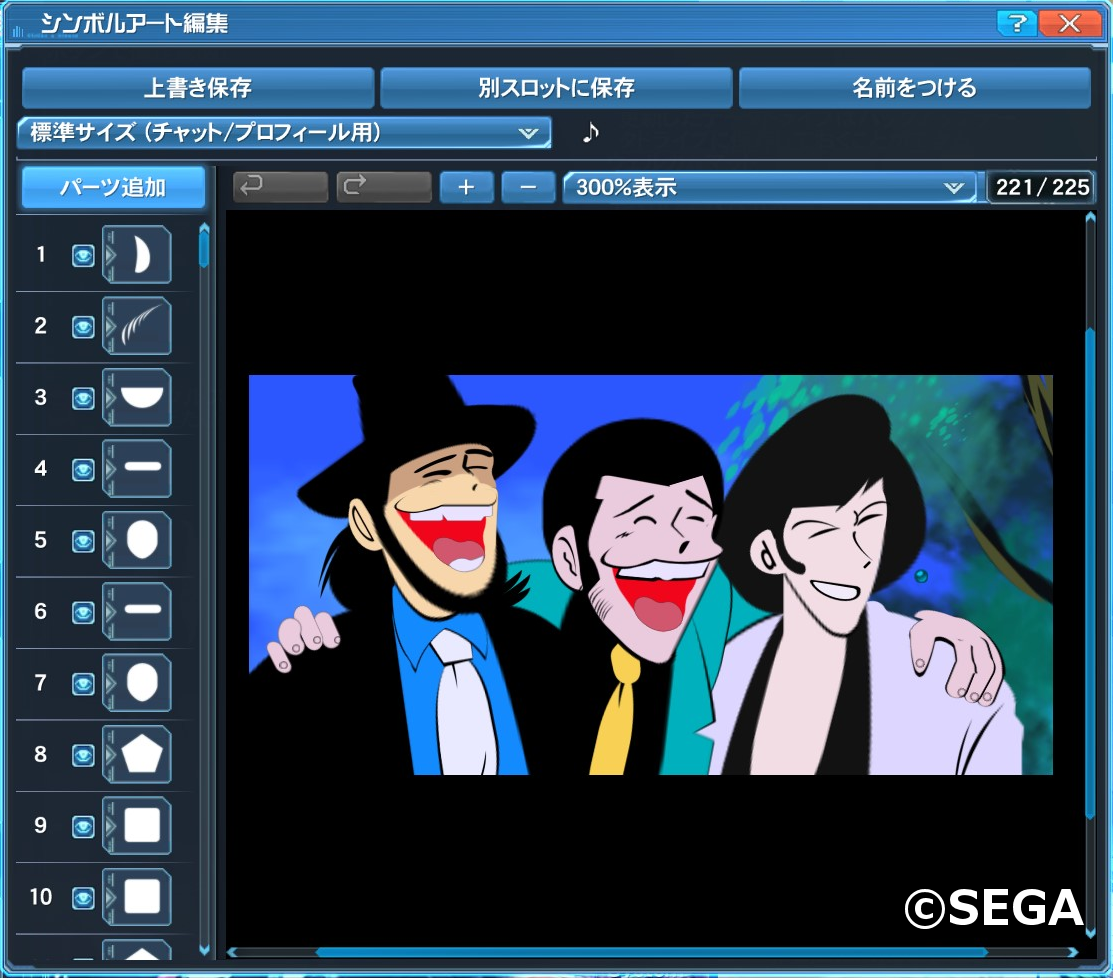The height and width of the screenshot is (978, 1113).
Task: Click パーツ追加 to add a part
Action: click(x=114, y=187)
